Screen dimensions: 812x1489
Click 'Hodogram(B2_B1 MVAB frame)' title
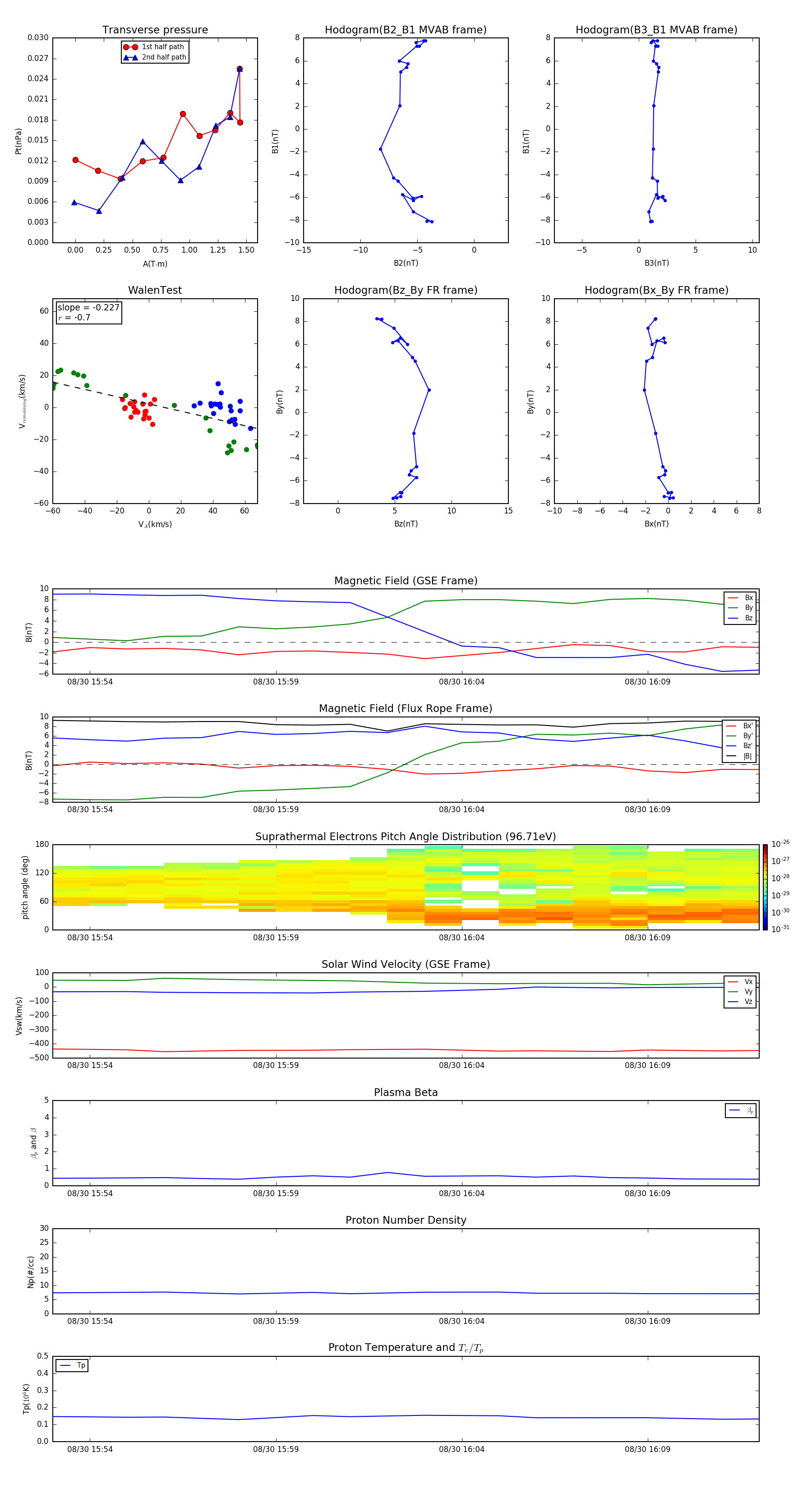coord(406,30)
